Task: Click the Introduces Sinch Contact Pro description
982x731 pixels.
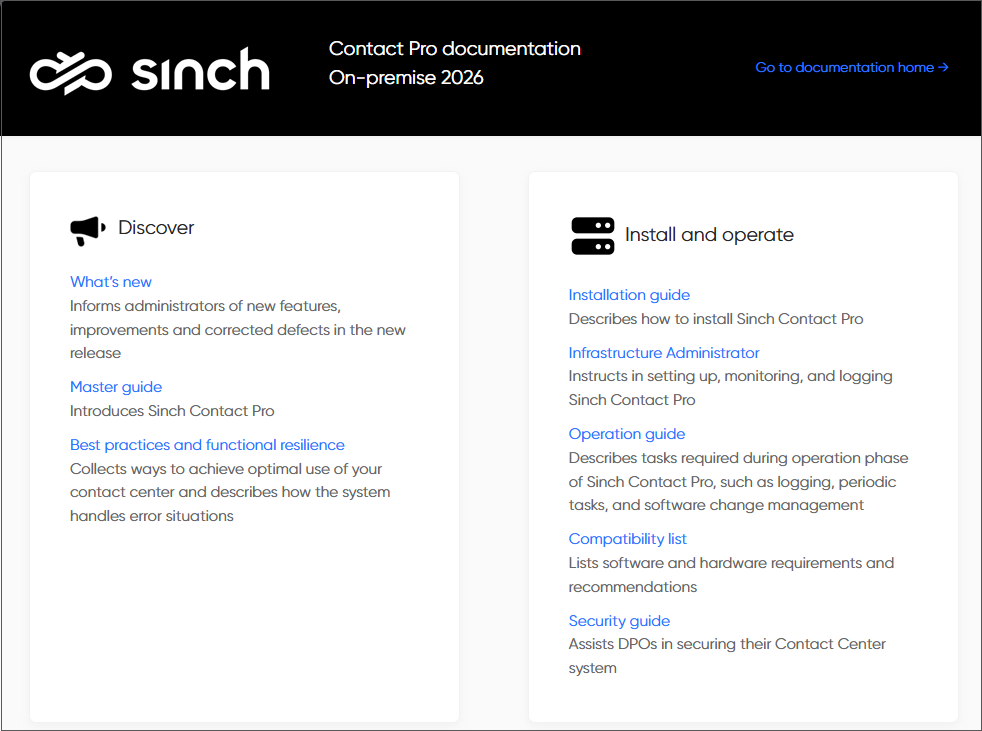Action: click(172, 411)
